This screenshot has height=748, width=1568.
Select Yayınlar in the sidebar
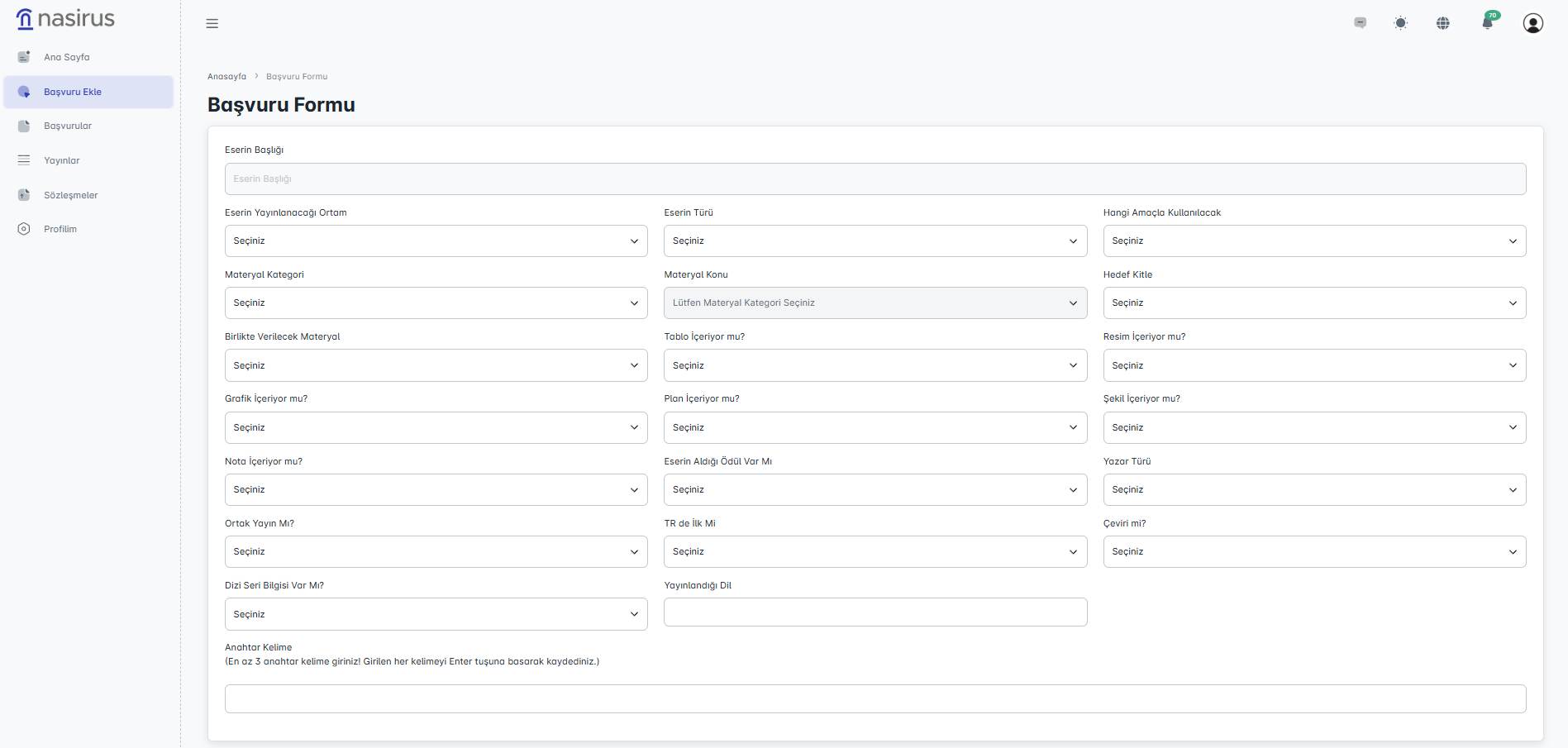click(x=61, y=160)
